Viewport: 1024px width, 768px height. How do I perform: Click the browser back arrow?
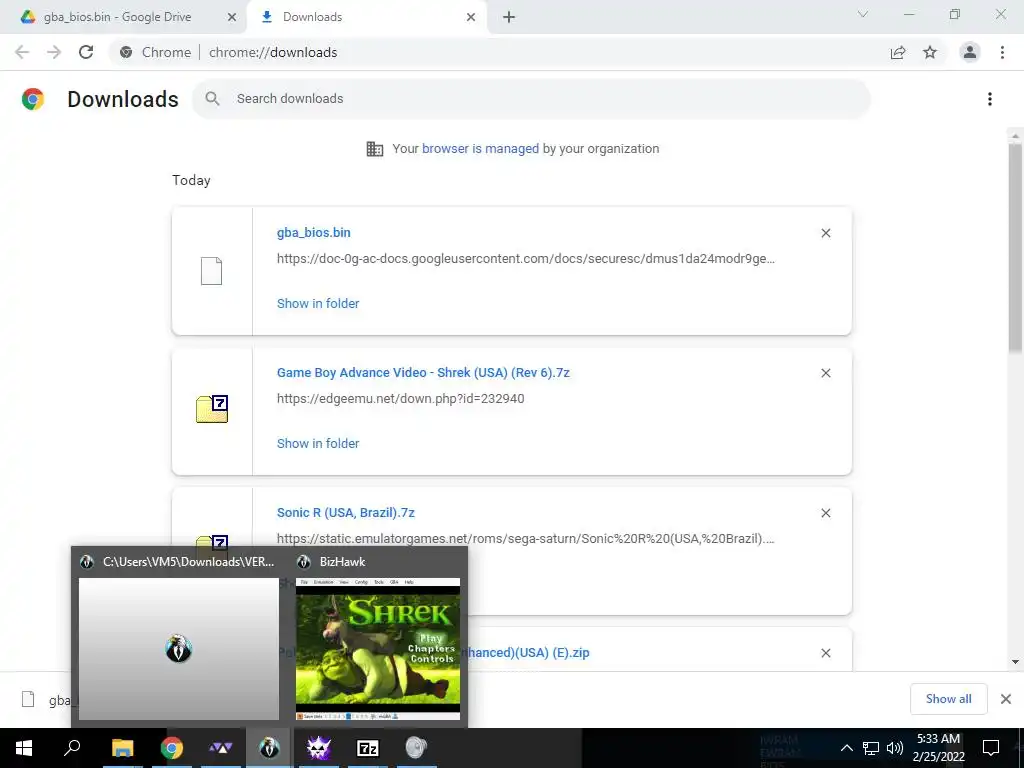point(22,52)
